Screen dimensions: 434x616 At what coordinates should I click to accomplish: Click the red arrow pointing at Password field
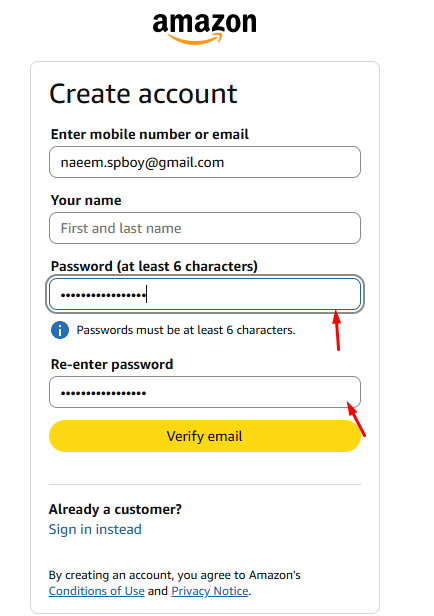pos(337,330)
